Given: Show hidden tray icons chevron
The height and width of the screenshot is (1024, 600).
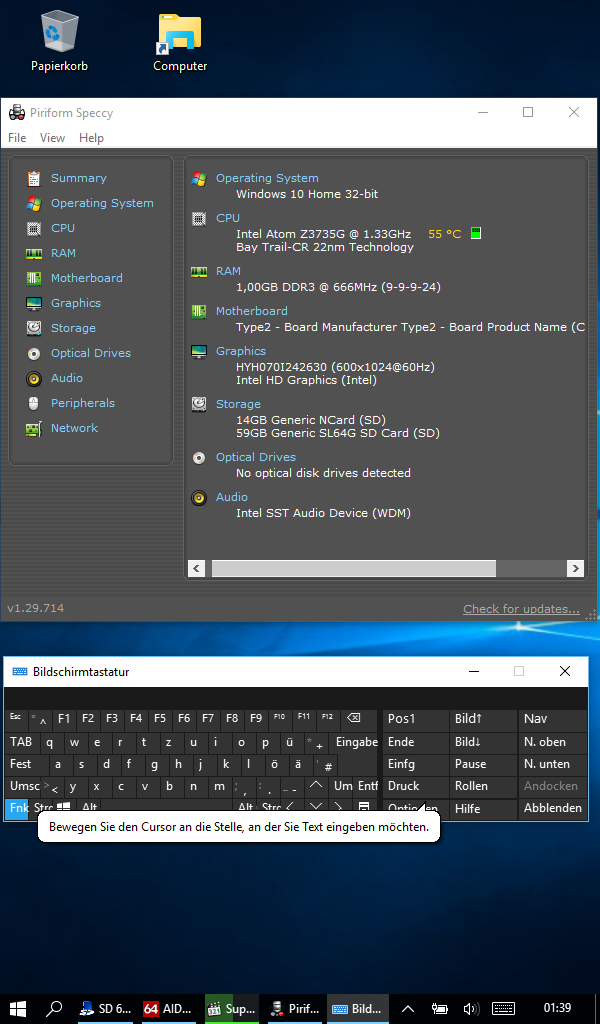Looking at the screenshot, I should click(x=407, y=1008).
